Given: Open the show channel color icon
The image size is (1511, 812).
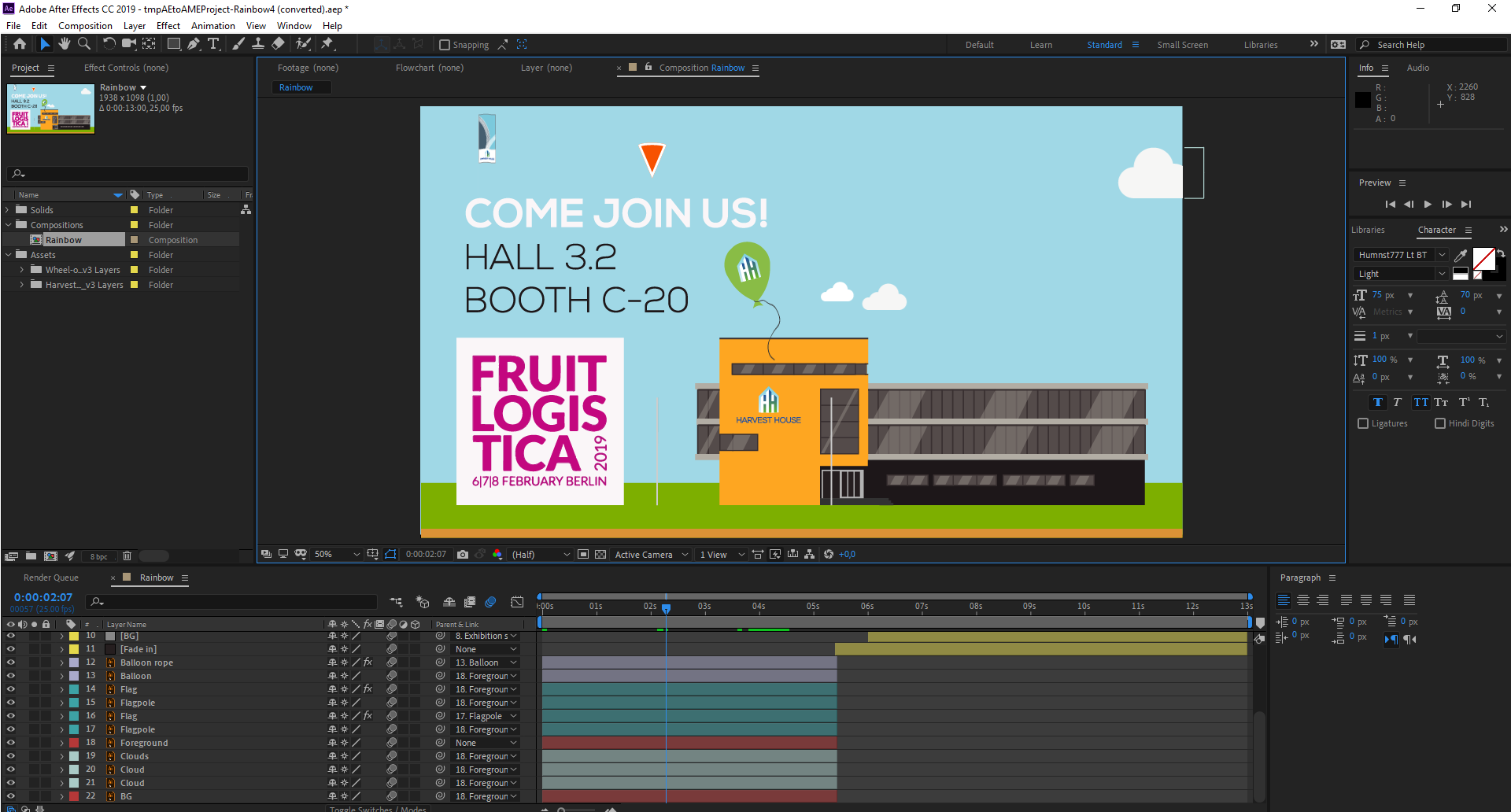Looking at the screenshot, I should tap(497, 555).
